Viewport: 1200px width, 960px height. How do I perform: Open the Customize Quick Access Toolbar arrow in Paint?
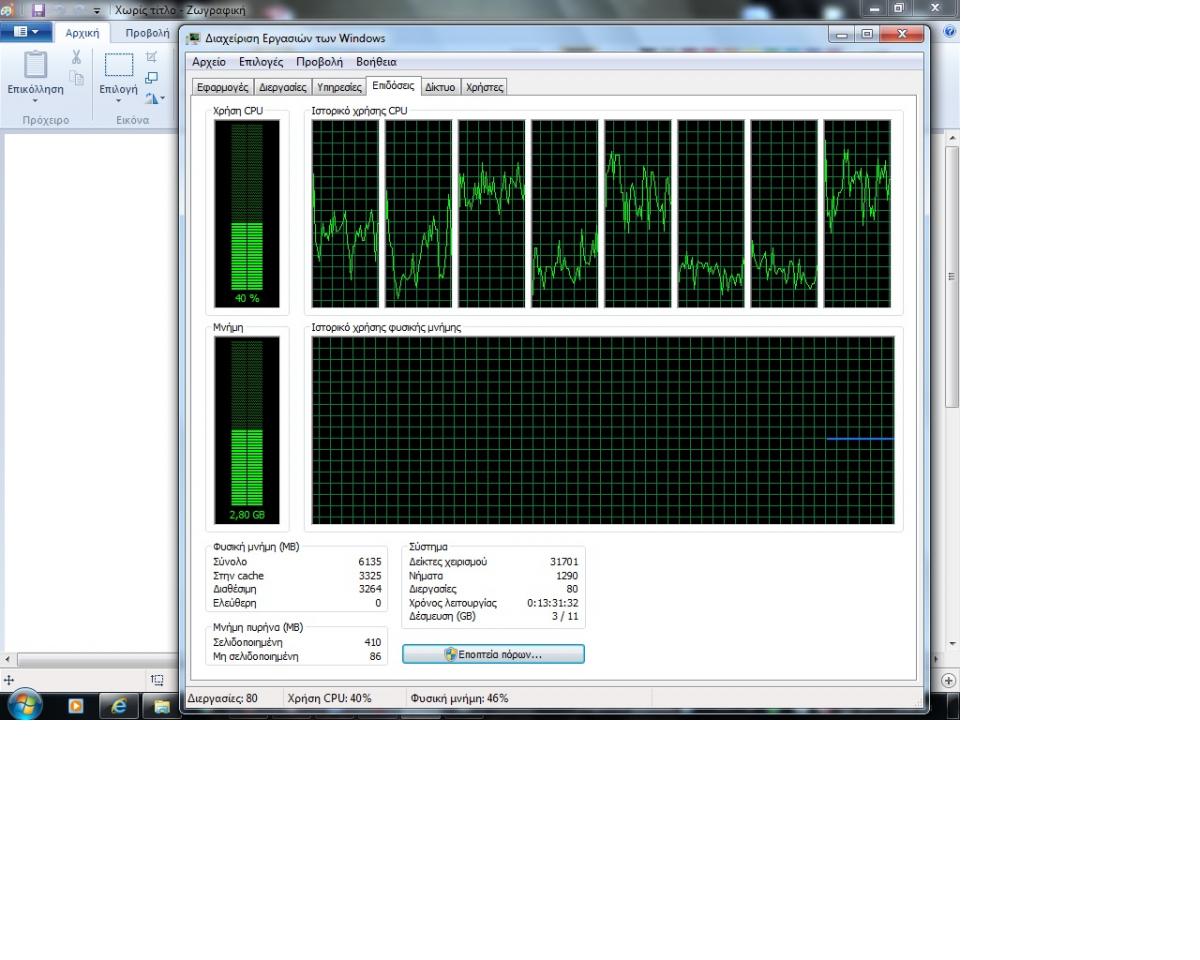coord(99,10)
